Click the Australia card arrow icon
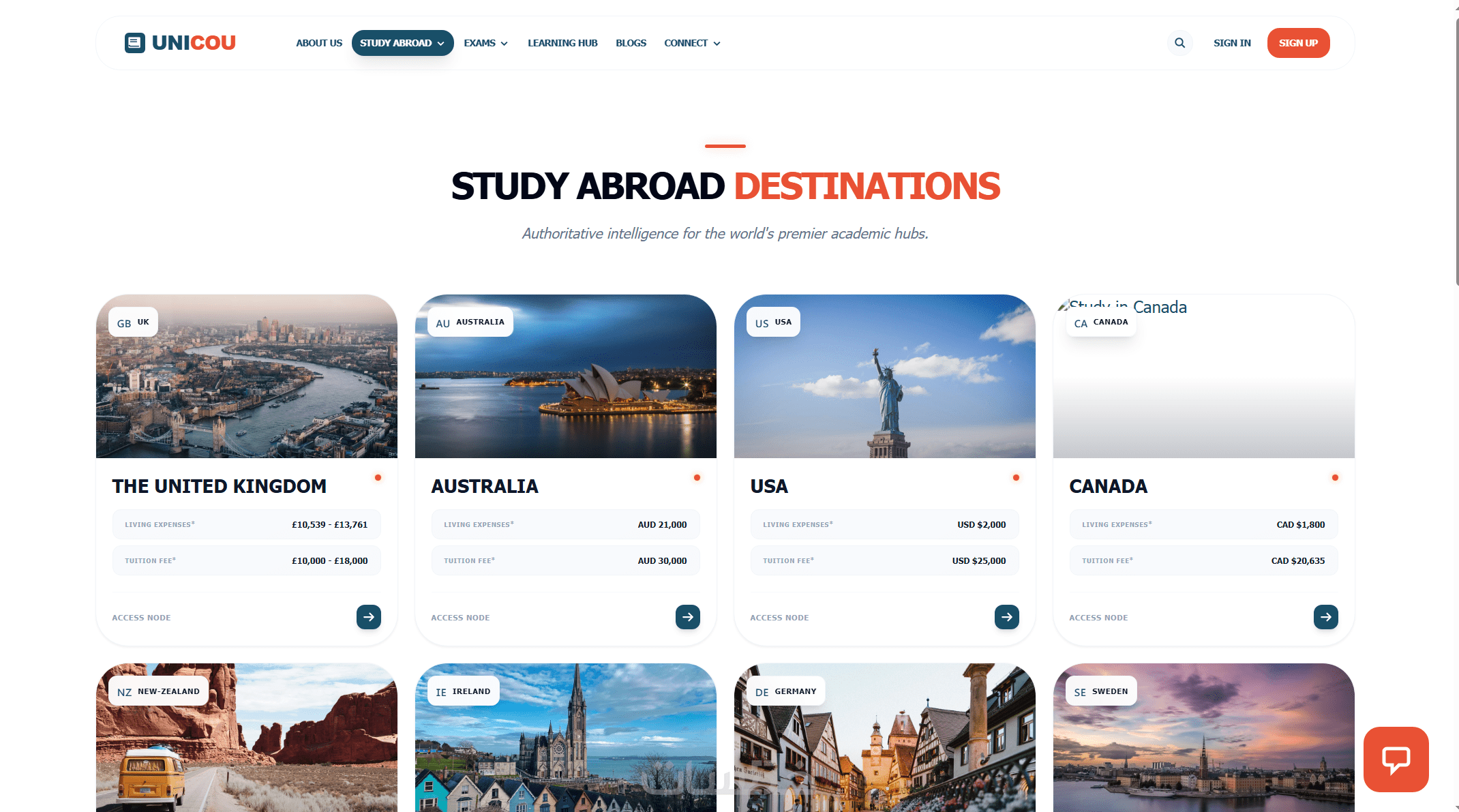Screen dimensions: 1459x812 pyautogui.click(x=687, y=617)
